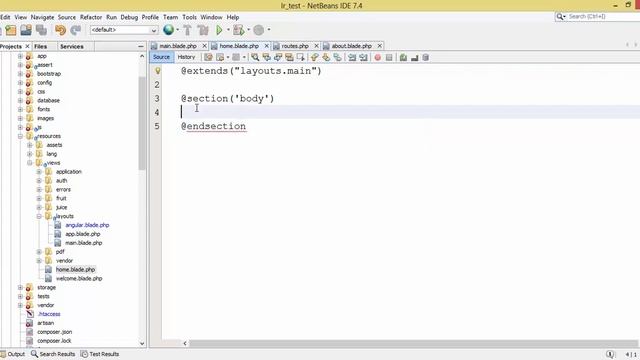Click in the Search (Ctrl+I) field
The height and width of the screenshot is (360, 640).
click(602, 17)
